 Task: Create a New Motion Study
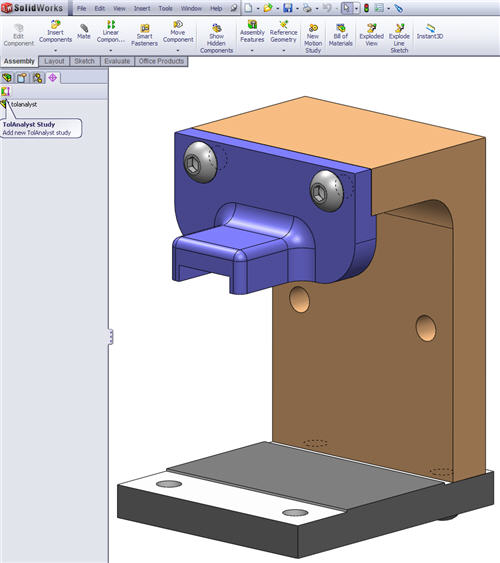pyautogui.click(x=313, y=38)
